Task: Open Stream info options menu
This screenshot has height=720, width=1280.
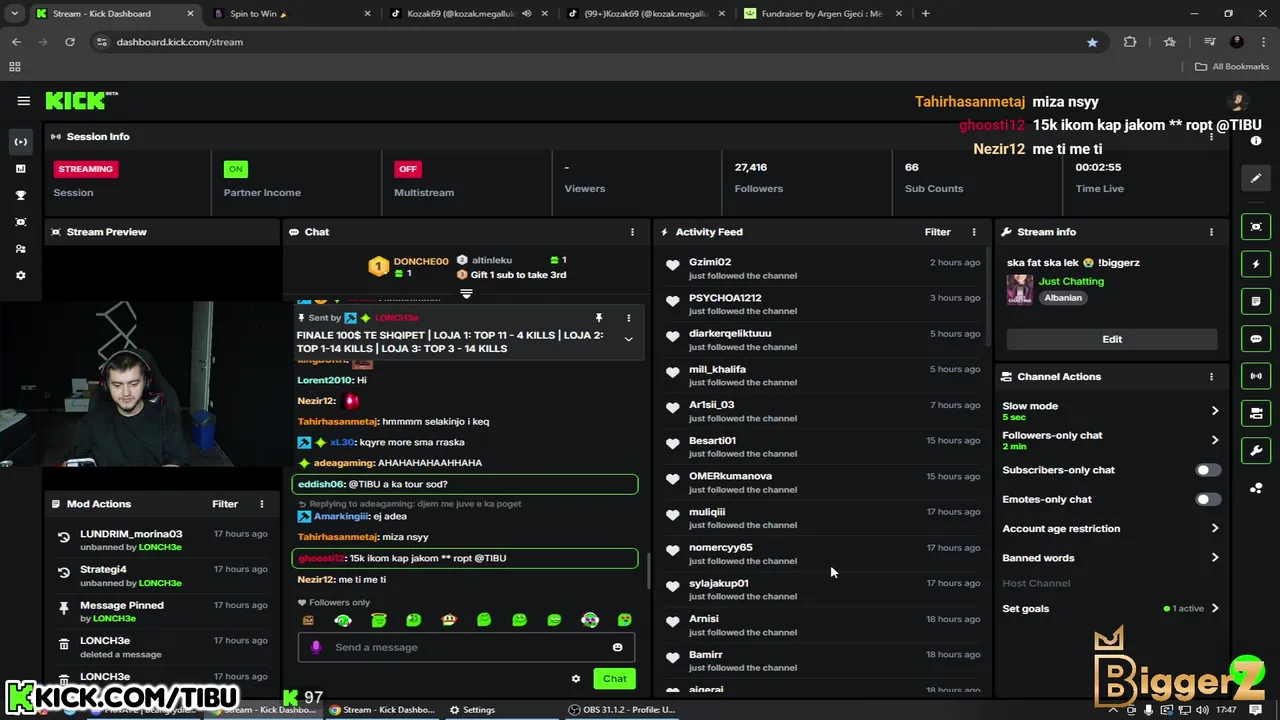Action: click(1211, 232)
